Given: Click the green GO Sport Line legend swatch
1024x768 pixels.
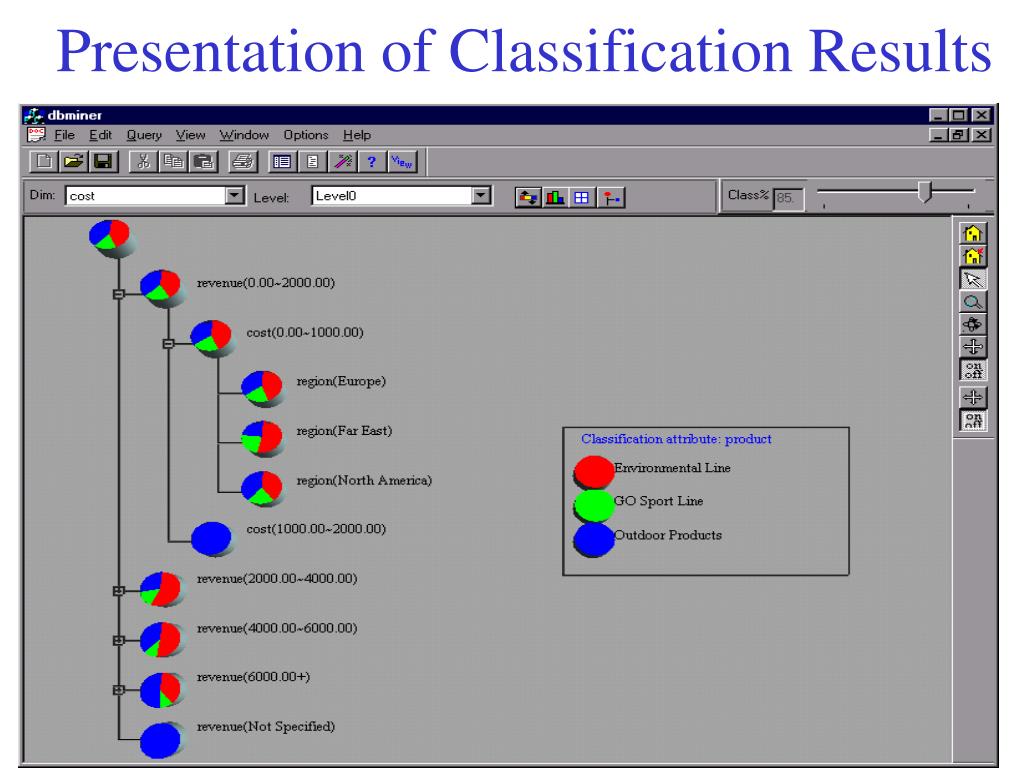Looking at the screenshot, I should (x=594, y=505).
